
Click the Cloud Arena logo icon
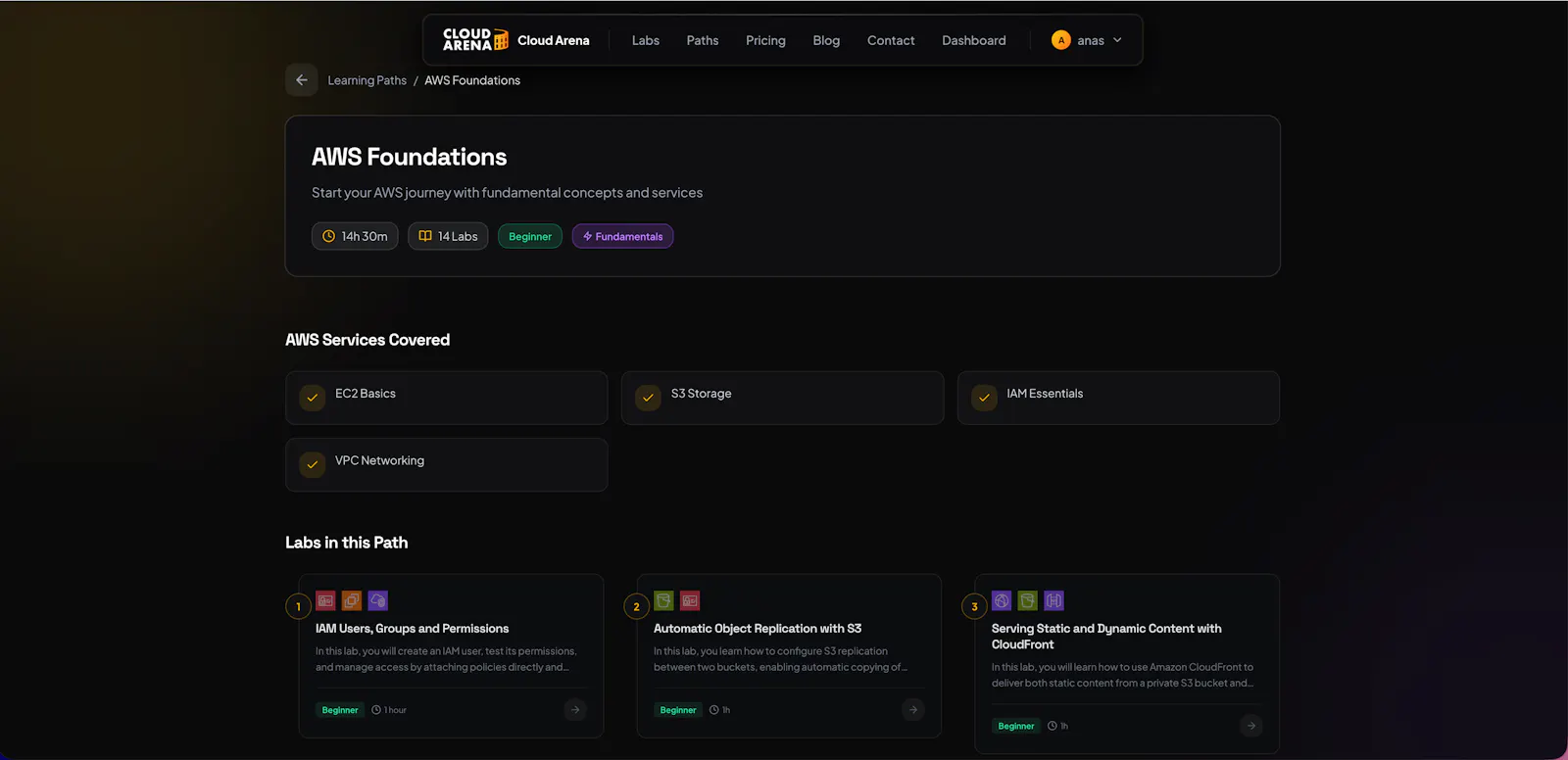475,40
